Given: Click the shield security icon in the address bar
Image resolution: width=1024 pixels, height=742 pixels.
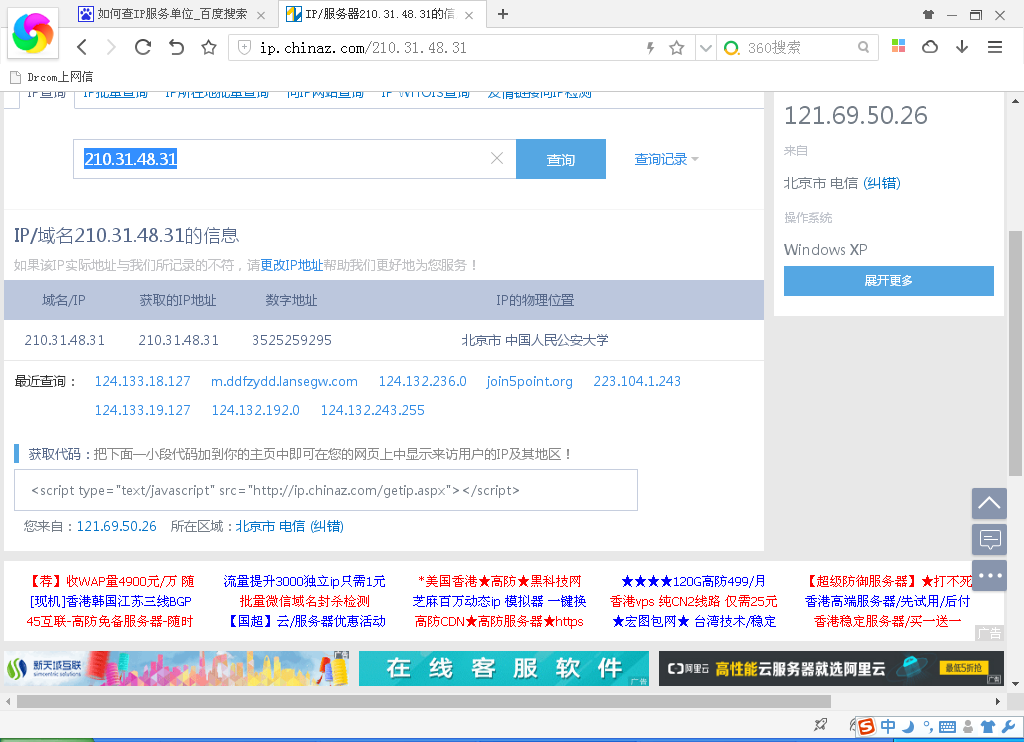Looking at the screenshot, I should (x=244, y=47).
